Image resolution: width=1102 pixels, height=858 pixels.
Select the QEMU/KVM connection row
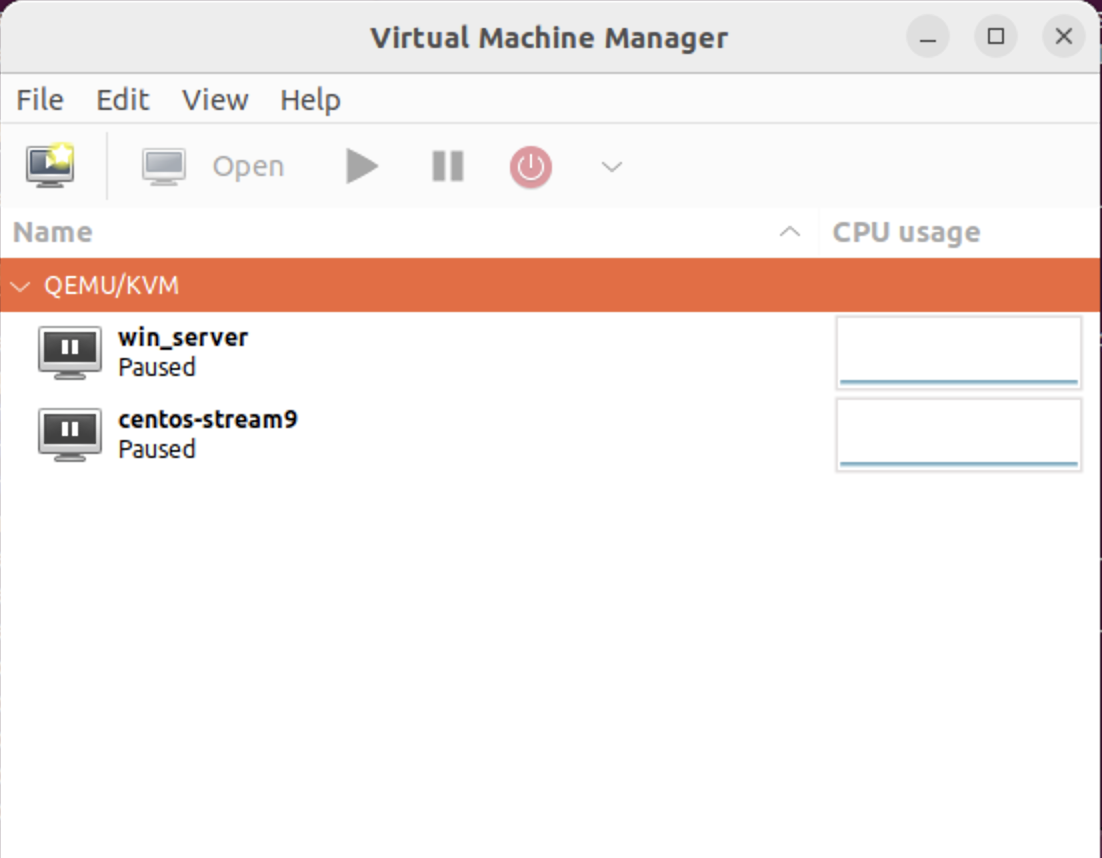coord(550,285)
